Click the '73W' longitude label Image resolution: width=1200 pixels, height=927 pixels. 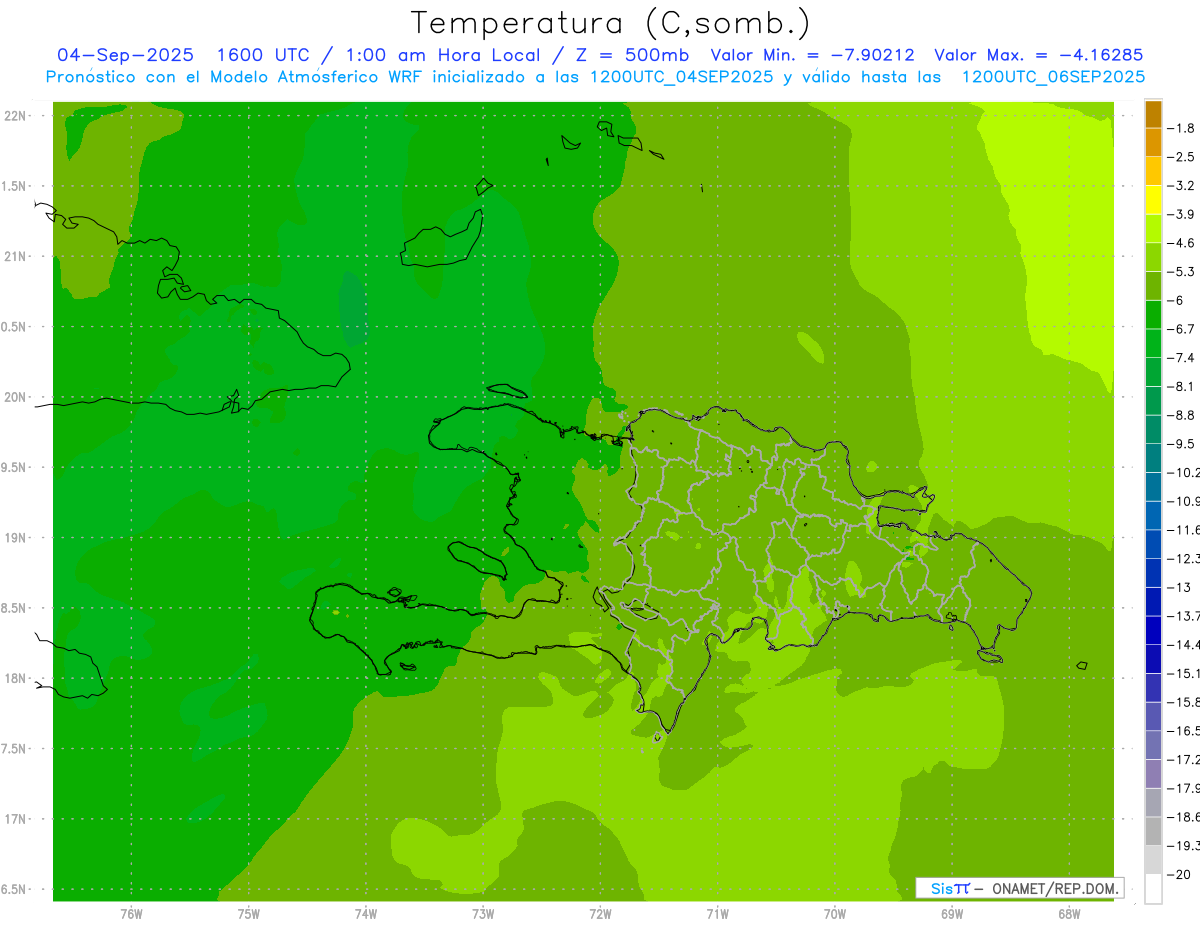point(483,913)
